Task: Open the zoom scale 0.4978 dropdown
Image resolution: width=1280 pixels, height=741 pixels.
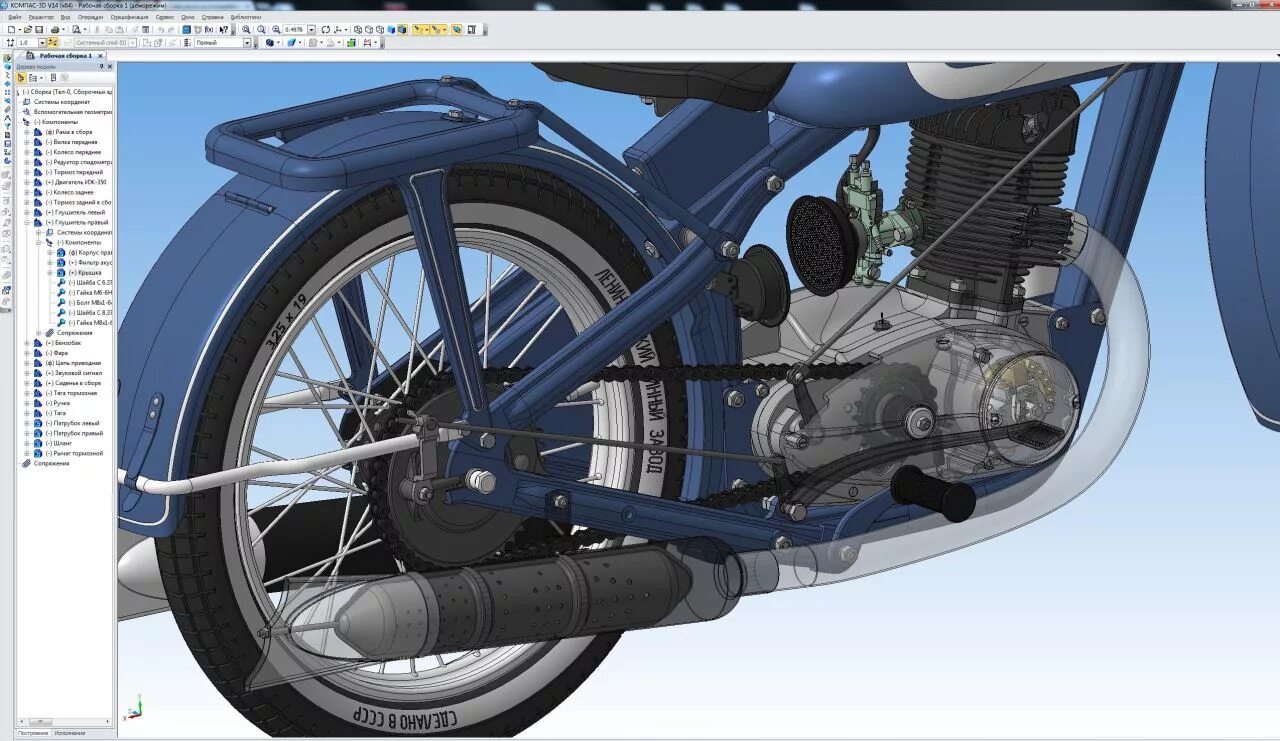Action: pyautogui.click(x=311, y=29)
